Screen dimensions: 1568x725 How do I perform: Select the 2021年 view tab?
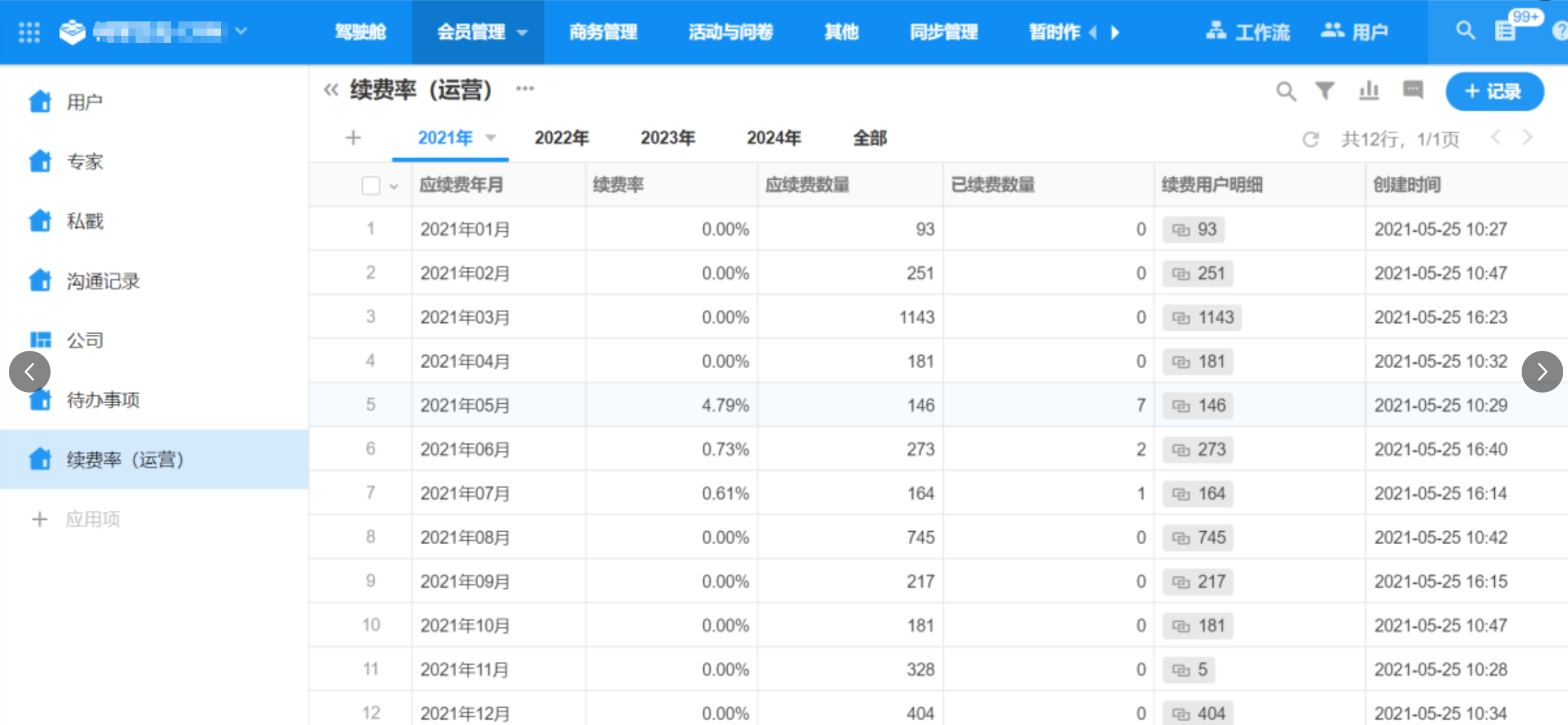[x=445, y=137]
